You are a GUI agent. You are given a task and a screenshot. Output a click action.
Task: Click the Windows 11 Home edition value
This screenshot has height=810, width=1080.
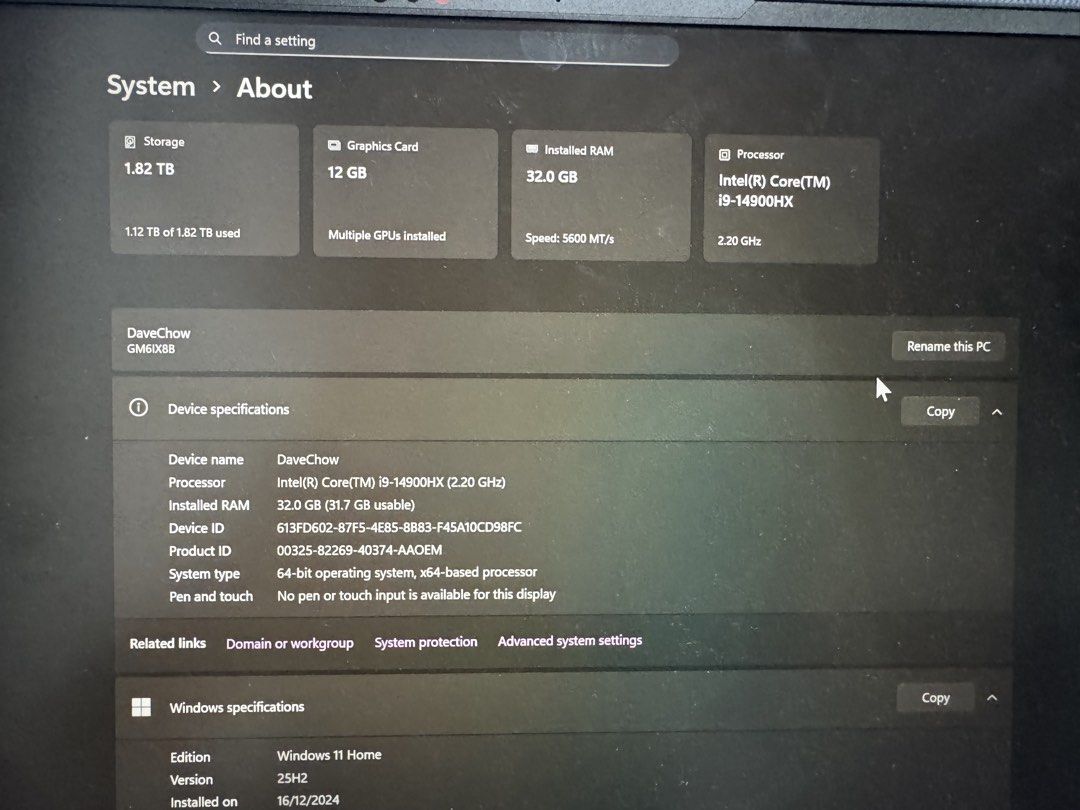[329, 755]
